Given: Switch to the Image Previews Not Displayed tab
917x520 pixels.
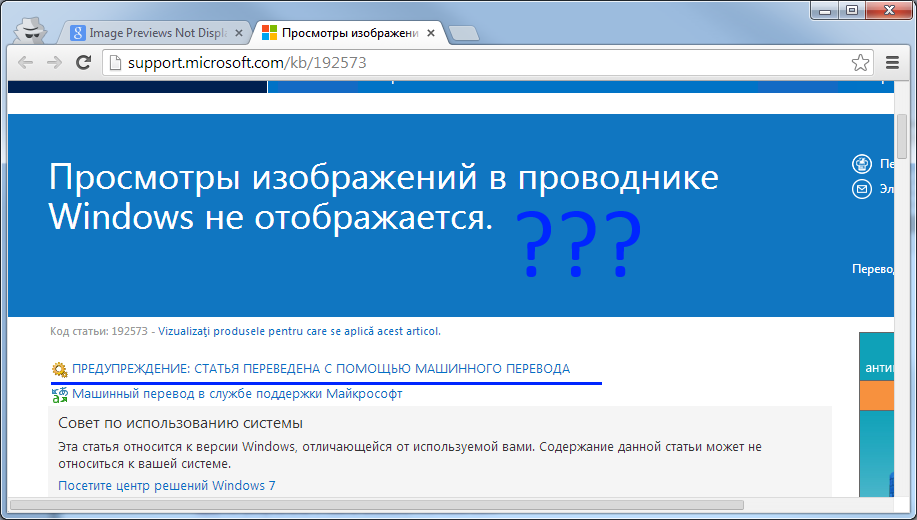Looking at the screenshot, I should (x=155, y=33).
